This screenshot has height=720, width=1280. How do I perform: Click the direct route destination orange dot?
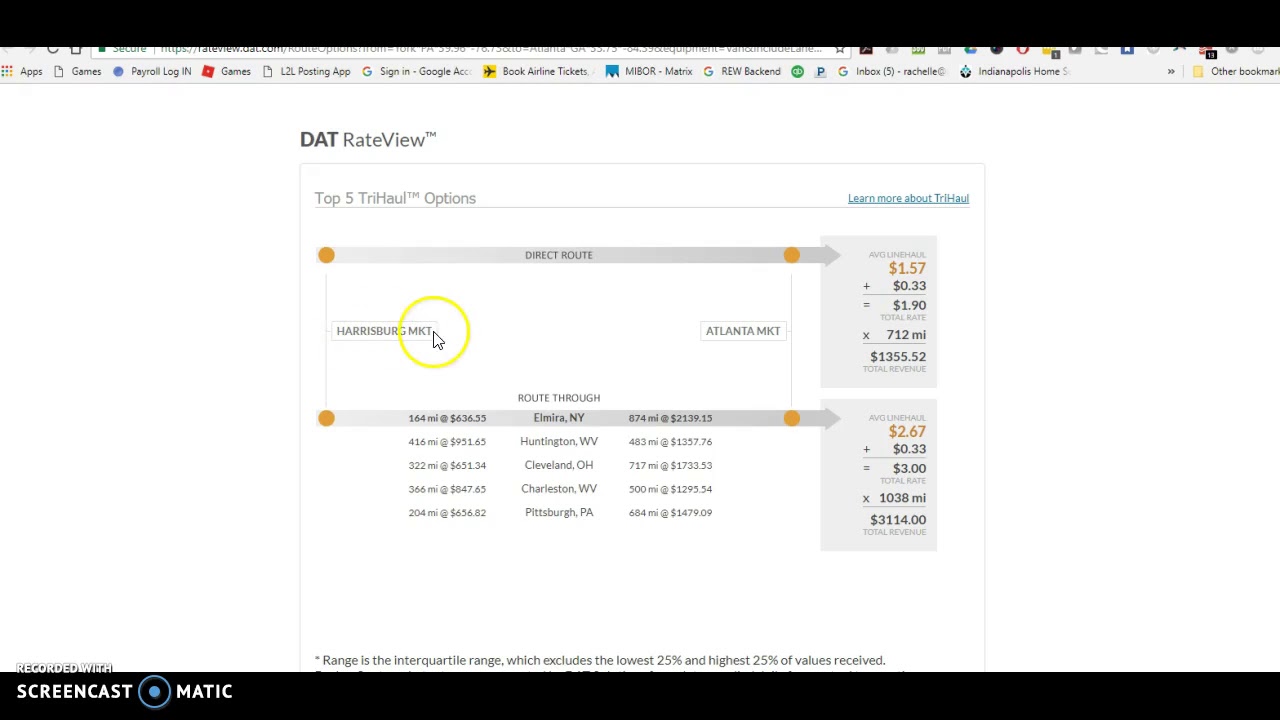(x=791, y=255)
